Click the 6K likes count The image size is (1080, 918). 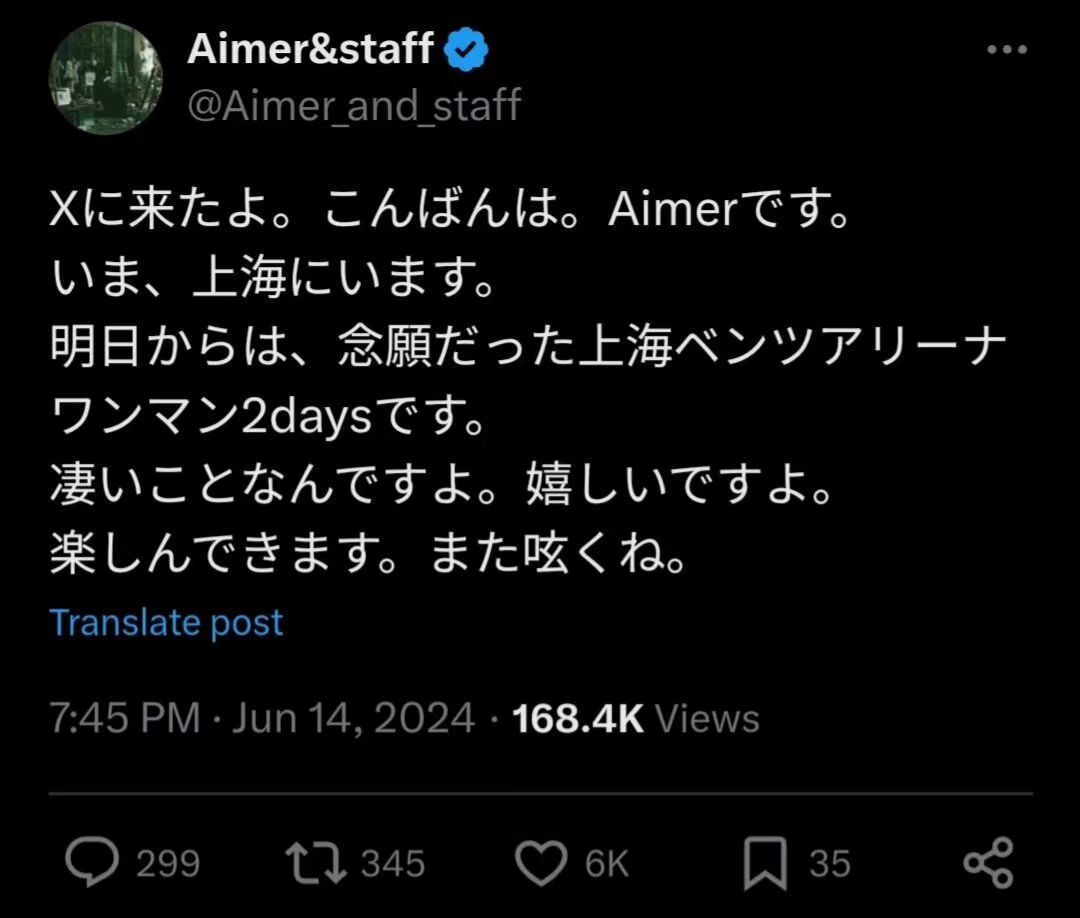click(606, 864)
